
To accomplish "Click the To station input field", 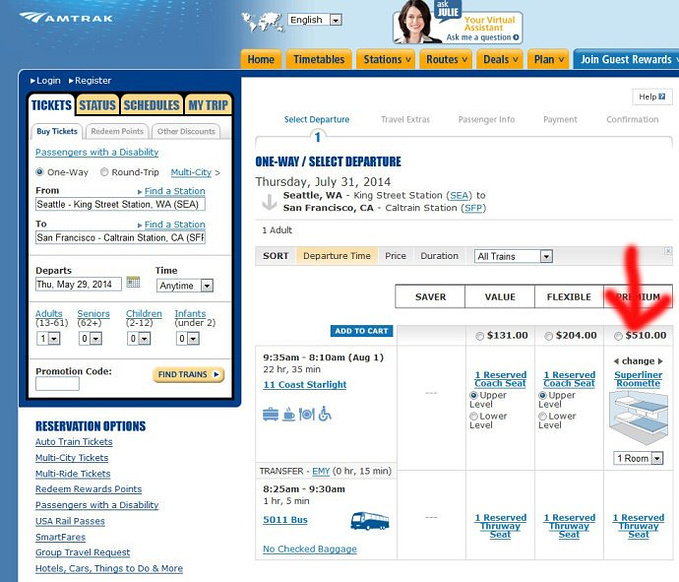I will 120,238.
